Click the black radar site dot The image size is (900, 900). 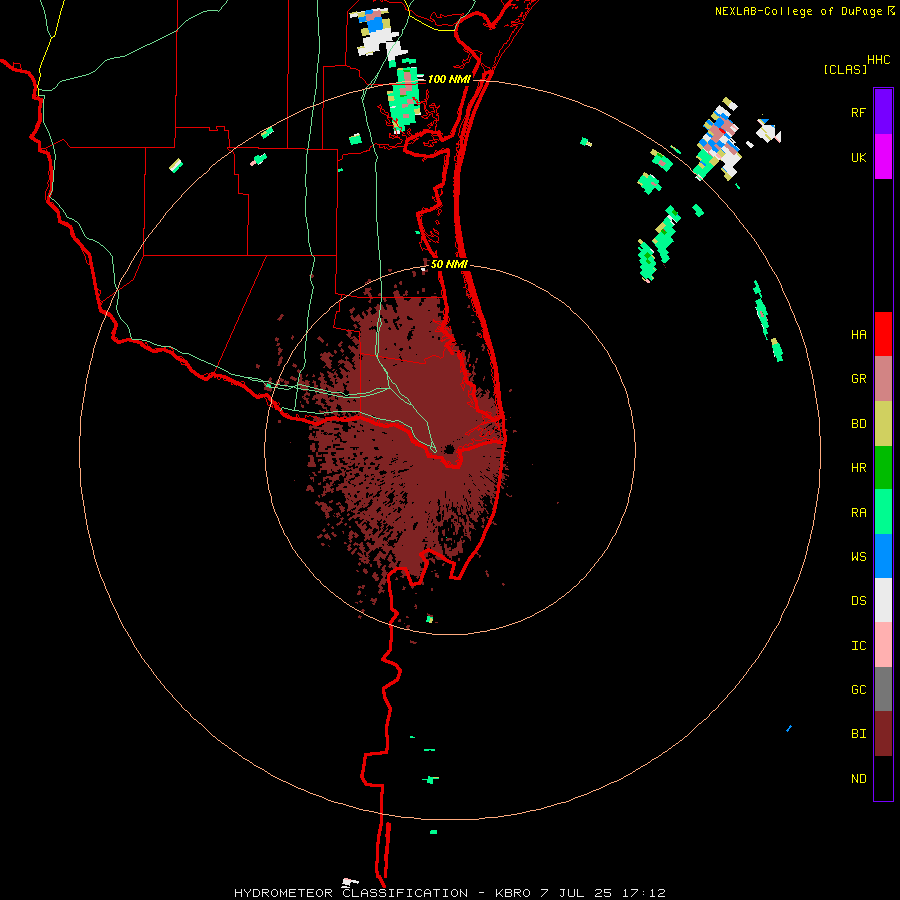click(449, 449)
